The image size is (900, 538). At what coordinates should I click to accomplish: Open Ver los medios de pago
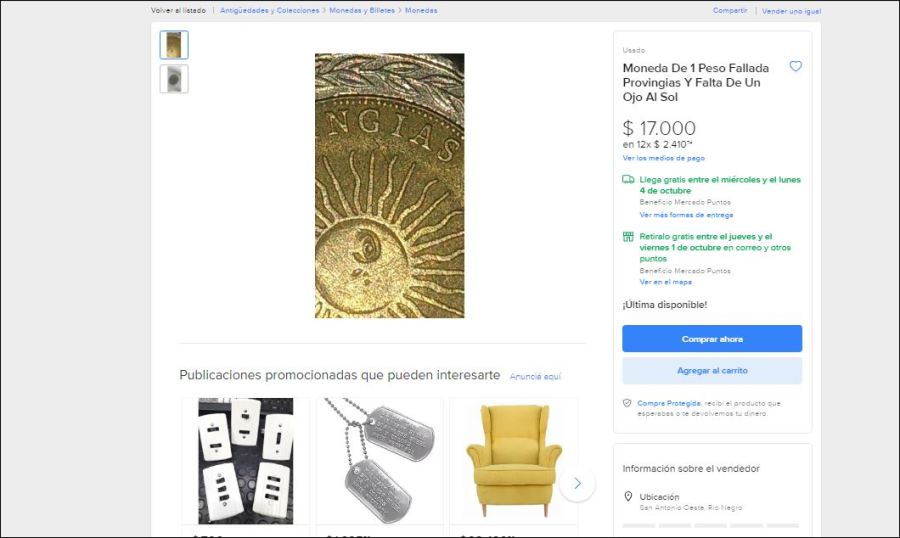tap(663, 158)
